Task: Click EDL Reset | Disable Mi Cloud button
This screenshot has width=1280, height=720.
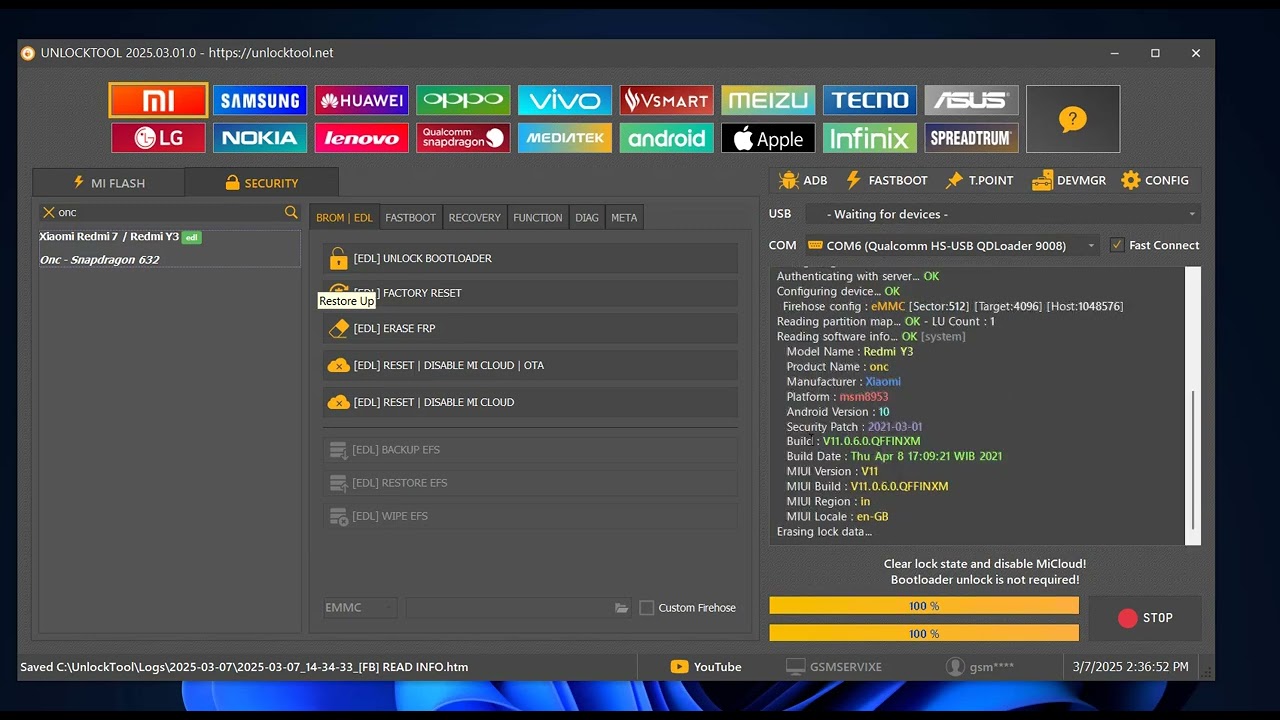Action: pyautogui.click(x=530, y=402)
